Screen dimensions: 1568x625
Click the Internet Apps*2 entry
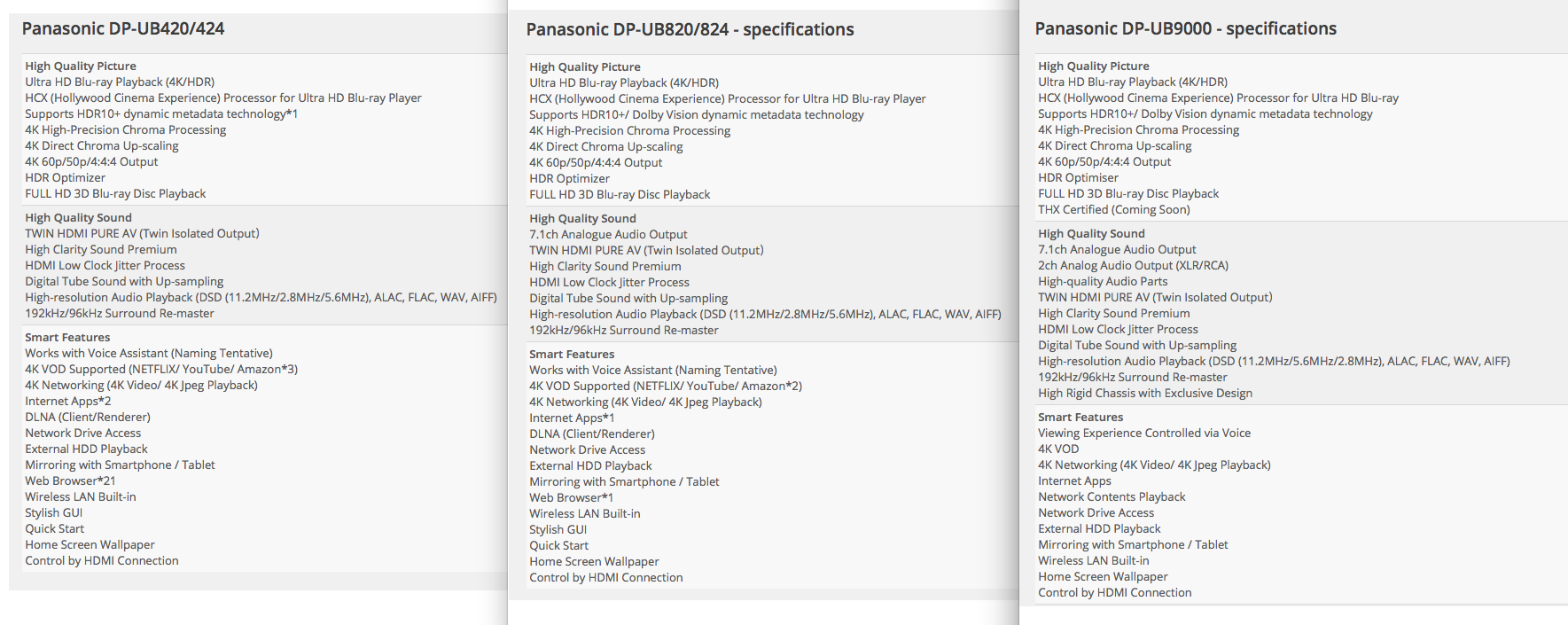pyautogui.click(x=68, y=401)
